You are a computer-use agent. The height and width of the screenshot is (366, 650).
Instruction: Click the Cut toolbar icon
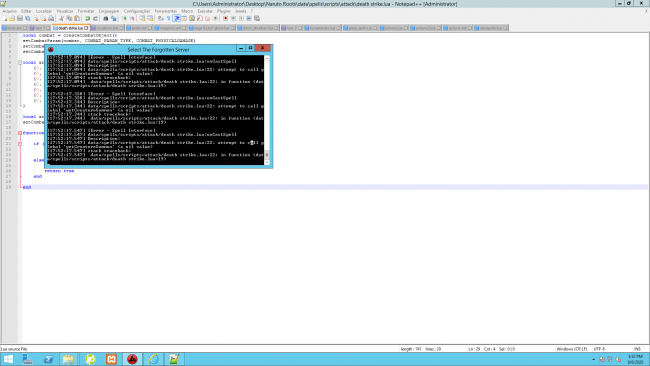61,19
